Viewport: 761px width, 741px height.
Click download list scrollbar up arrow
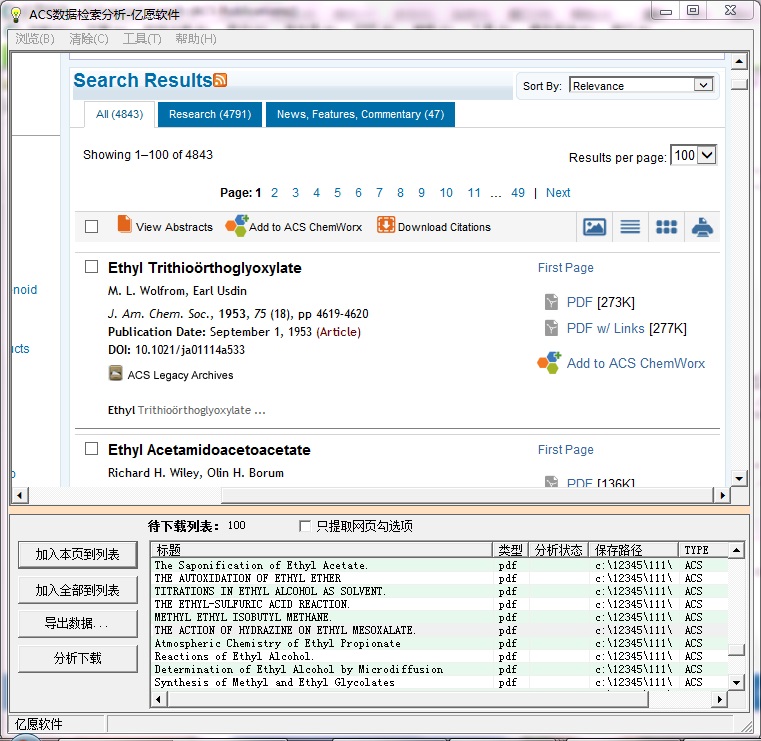(736, 550)
